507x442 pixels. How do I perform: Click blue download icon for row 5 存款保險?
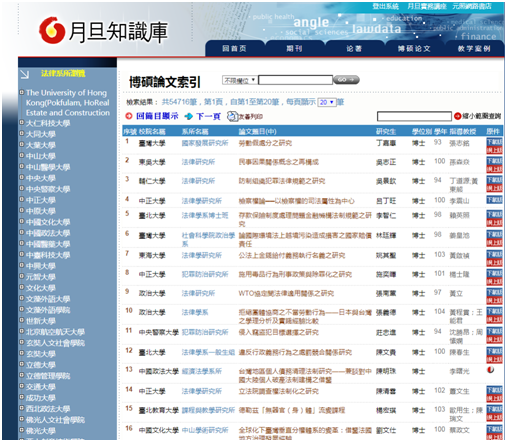pos(494,214)
